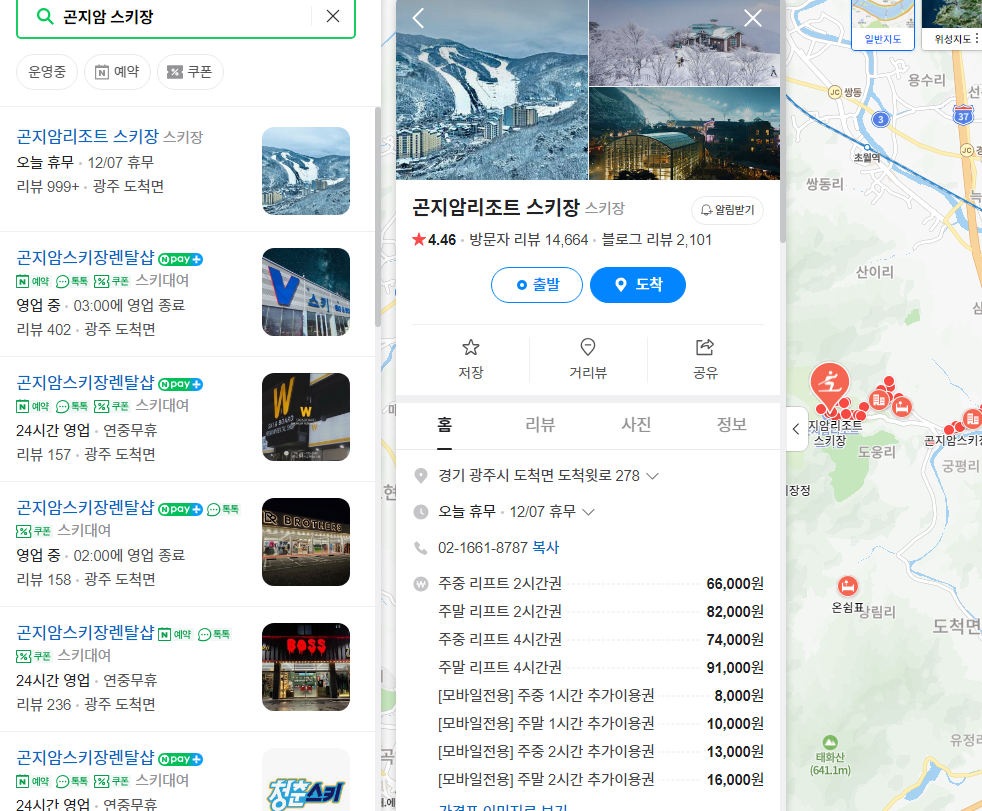Expand the 오늘 휴무 business hours chevron
The image size is (982, 811).
pyautogui.click(x=588, y=512)
